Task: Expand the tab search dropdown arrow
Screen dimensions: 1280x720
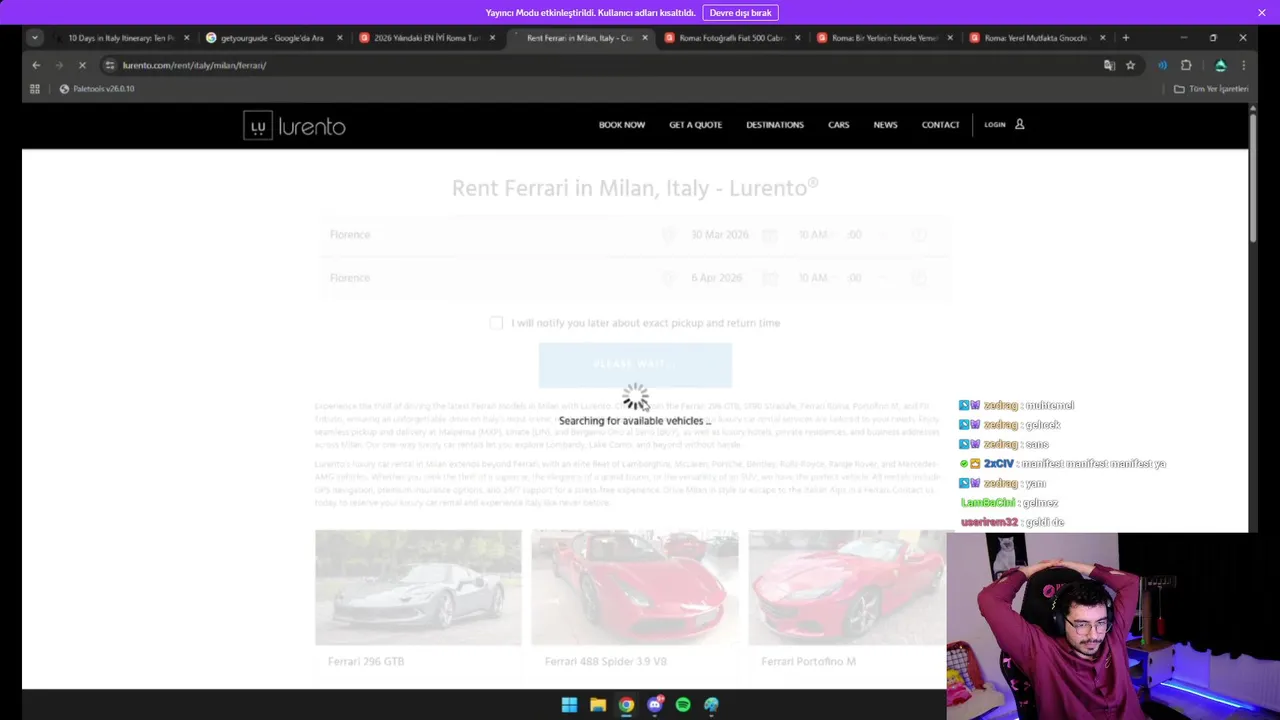Action: 35,38
